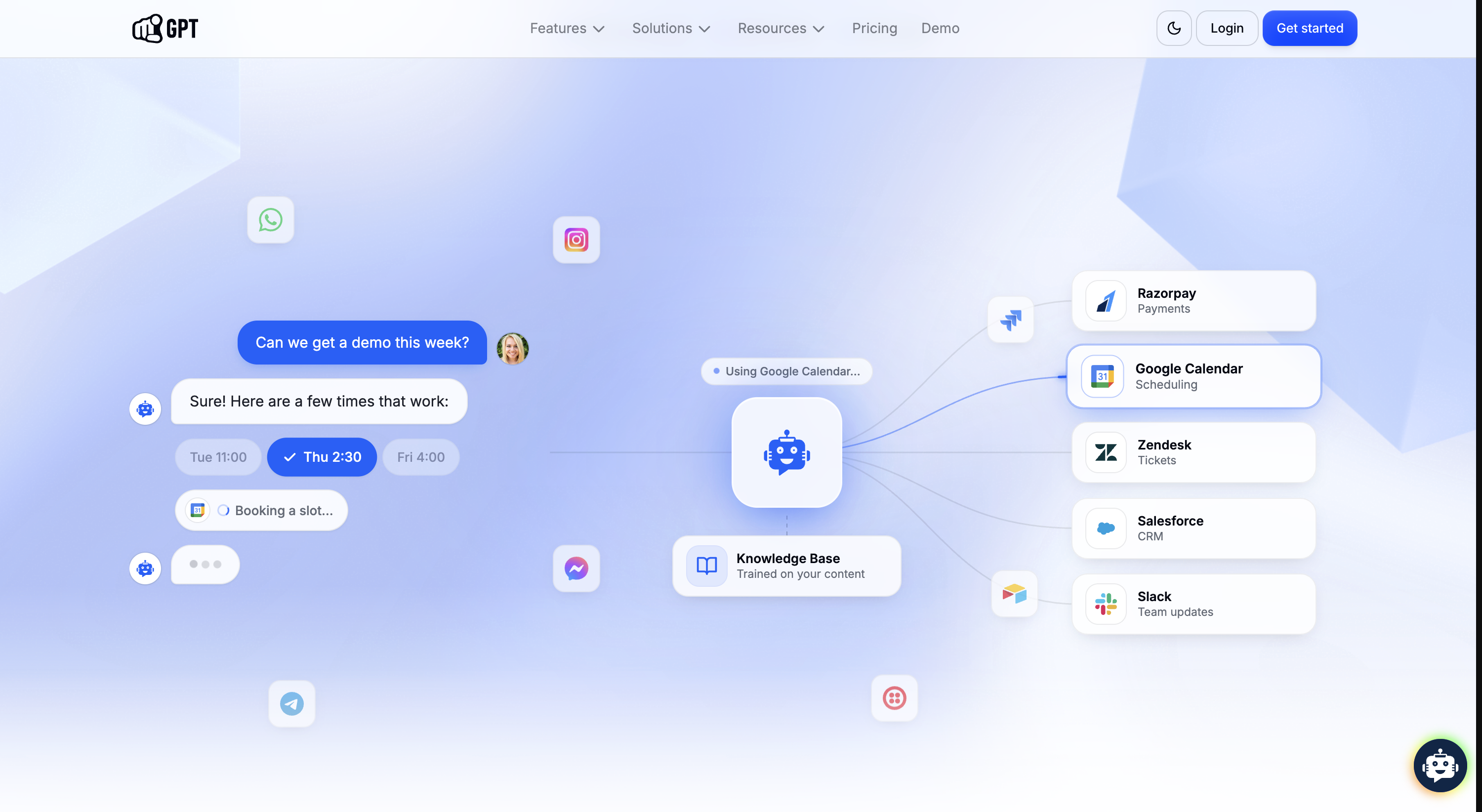Click the 'Using Google Calendar...' status pill
The height and width of the screenshot is (812, 1482).
point(786,371)
